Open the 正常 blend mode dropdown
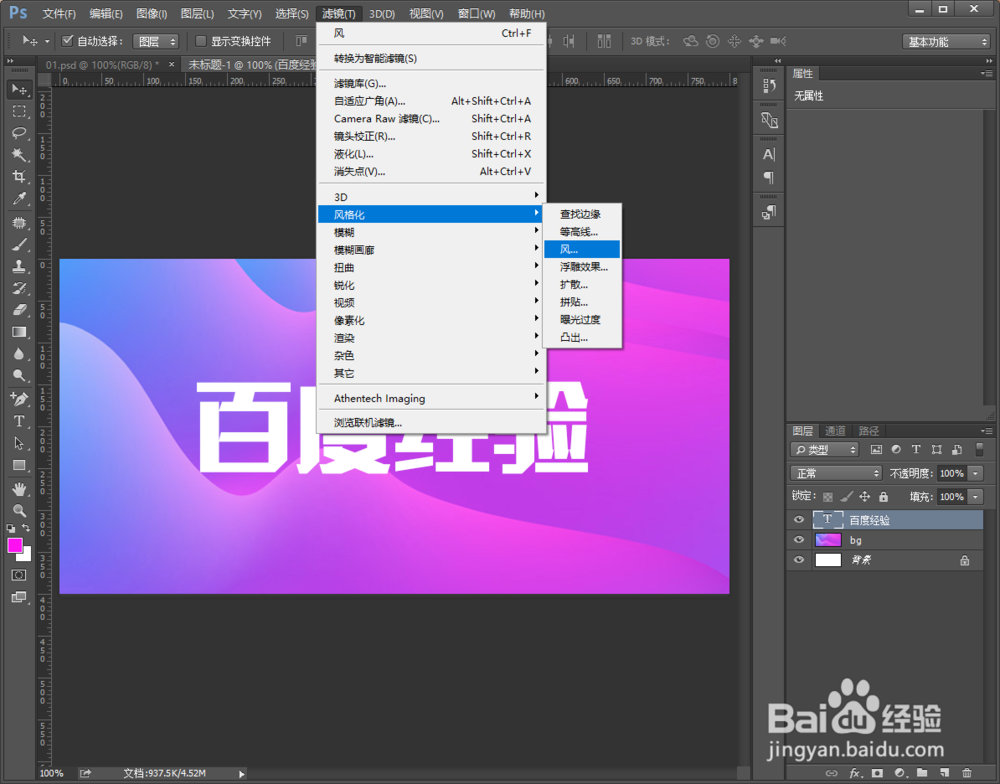Screen dimensions: 1000x784 [x=836, y=473]
